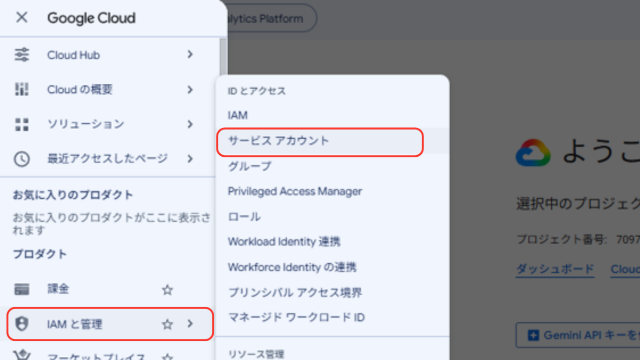
Task: Click the IAM と管理 shield icon
Action: pyautogui.click(x=22, y=324)
